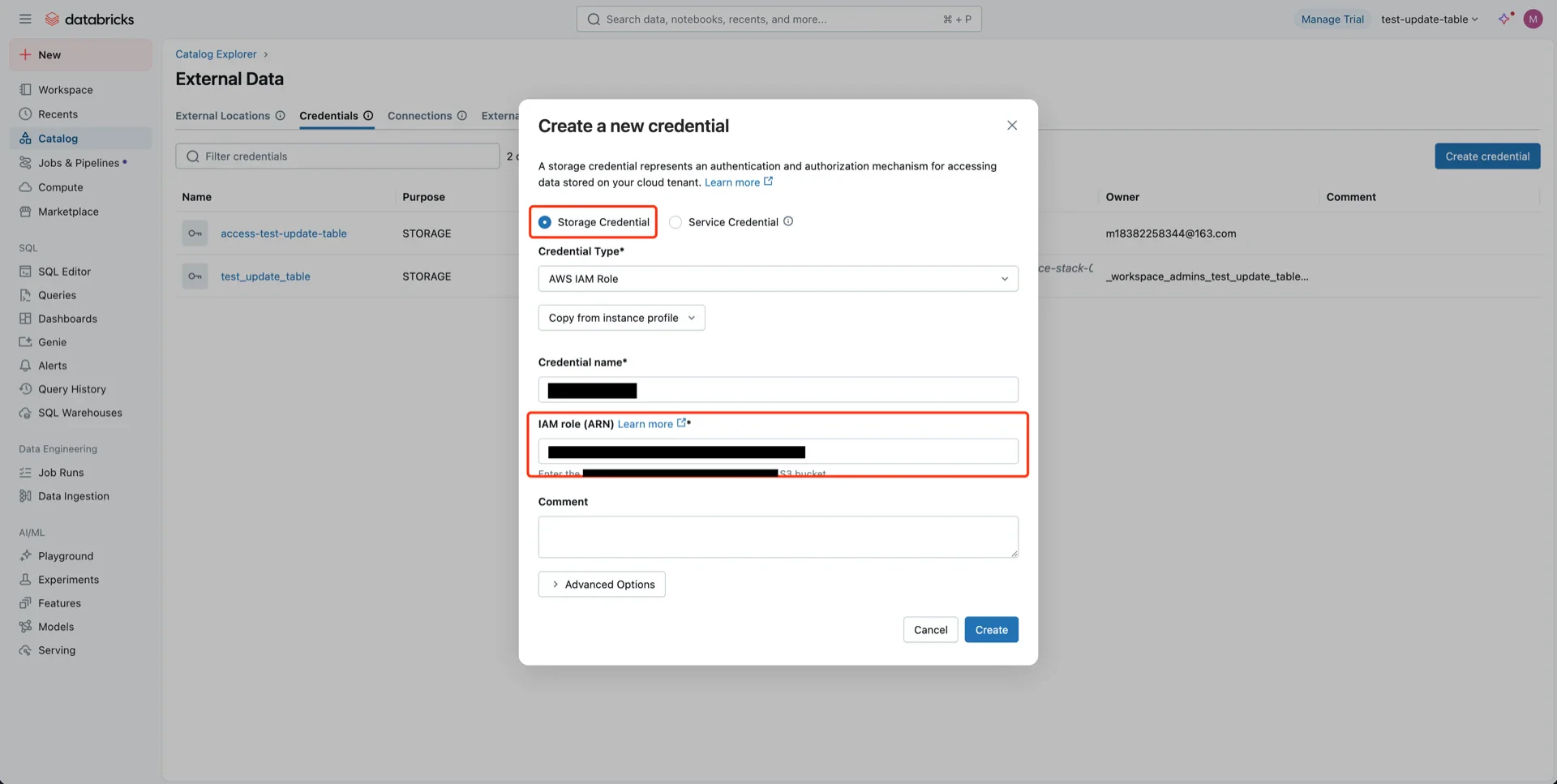Click the Service Credential info icon
The image size is (1557, 784).
pos(788,221)
